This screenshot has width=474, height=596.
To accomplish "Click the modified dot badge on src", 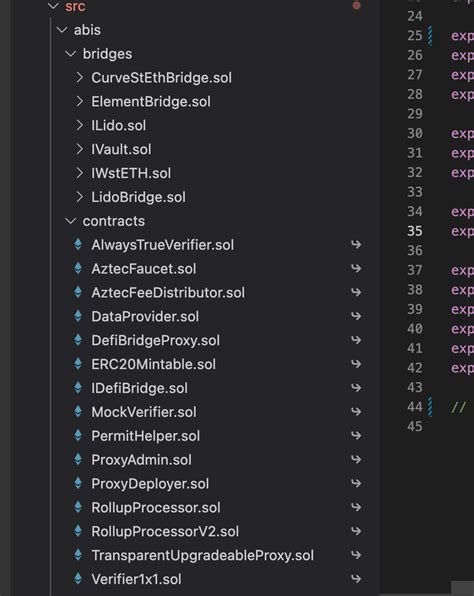I will pyautogui.click(x=357, y=5).
